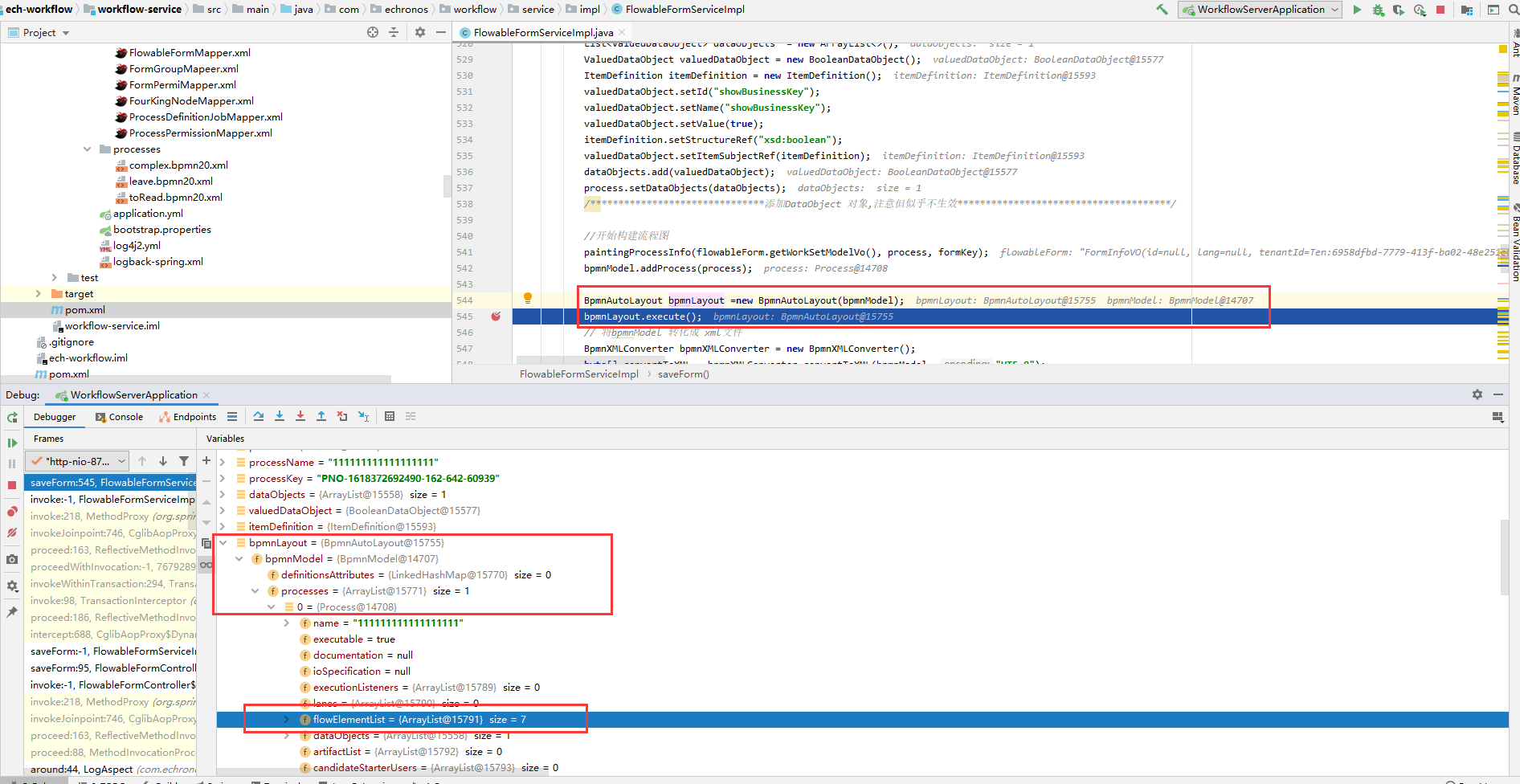Image resolution: width=1520 pixels, height=784 pixels.
Task: Switch to the Console tab
Action: pos(118,416)
